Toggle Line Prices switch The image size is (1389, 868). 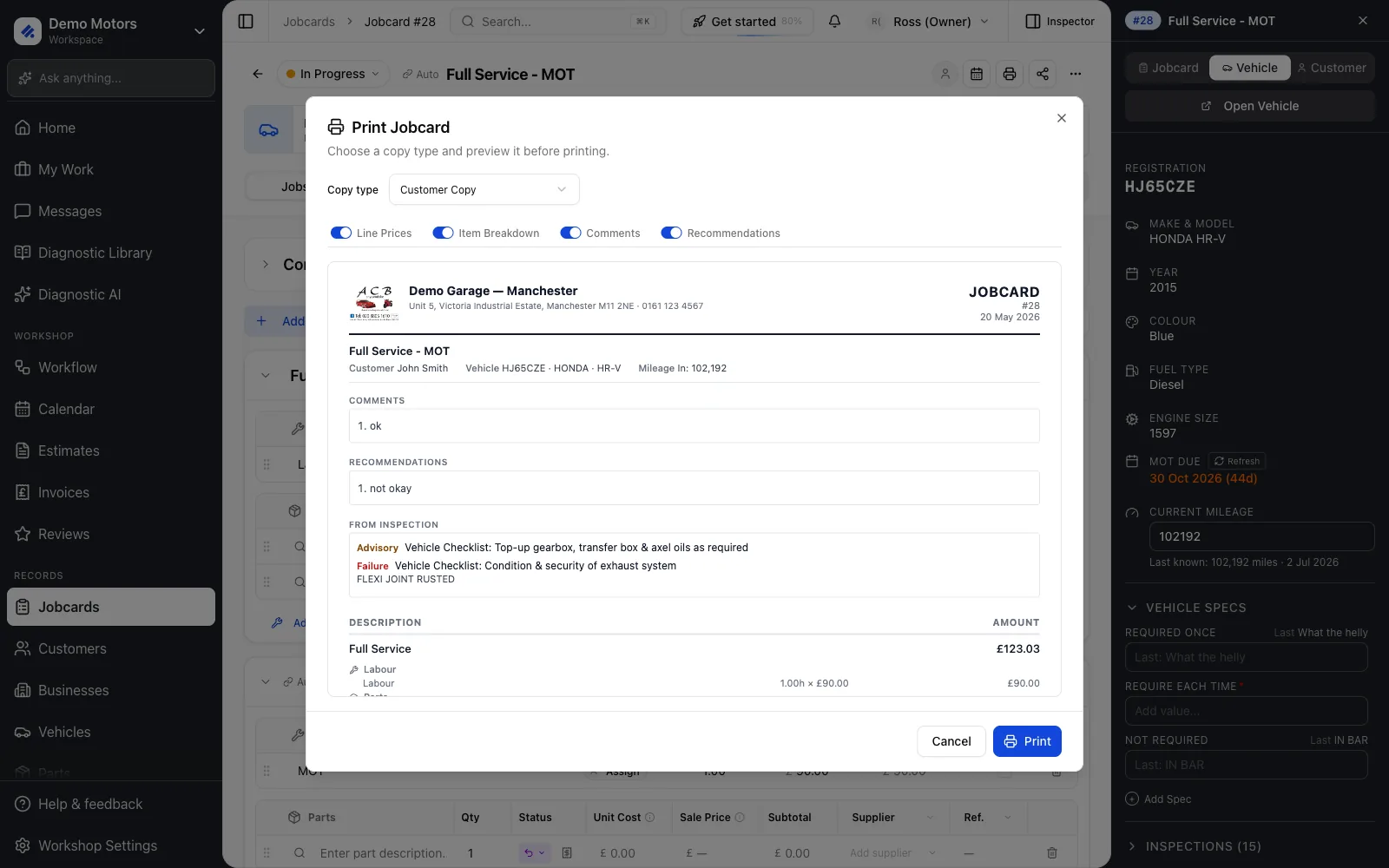click(x=341, y=233)
